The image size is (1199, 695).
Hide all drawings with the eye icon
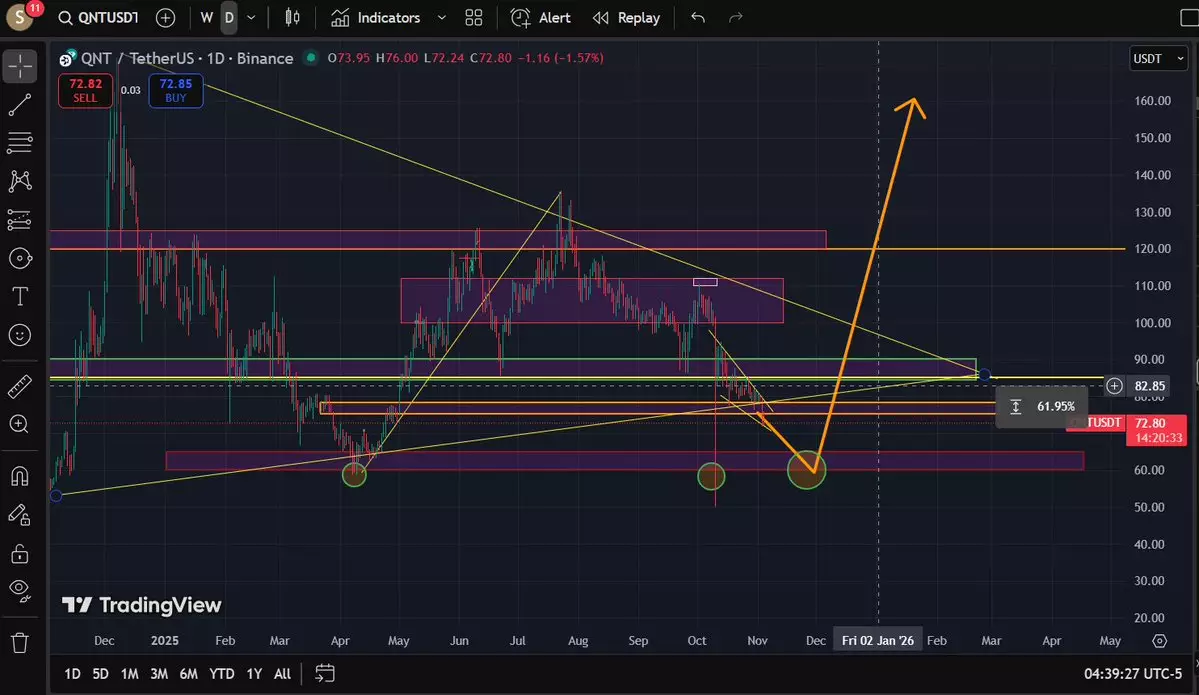click(x=19, y=589)
